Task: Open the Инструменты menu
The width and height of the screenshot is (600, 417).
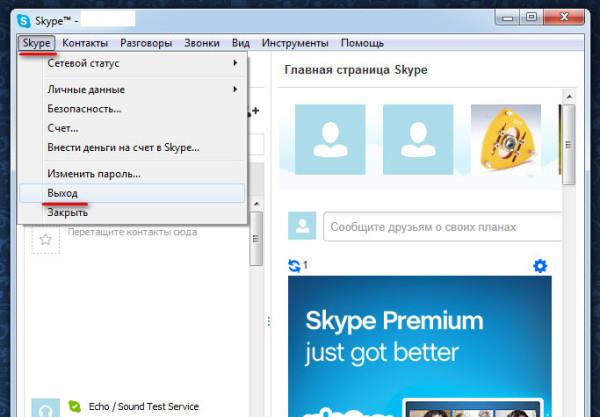Action: tap(295, 43)
